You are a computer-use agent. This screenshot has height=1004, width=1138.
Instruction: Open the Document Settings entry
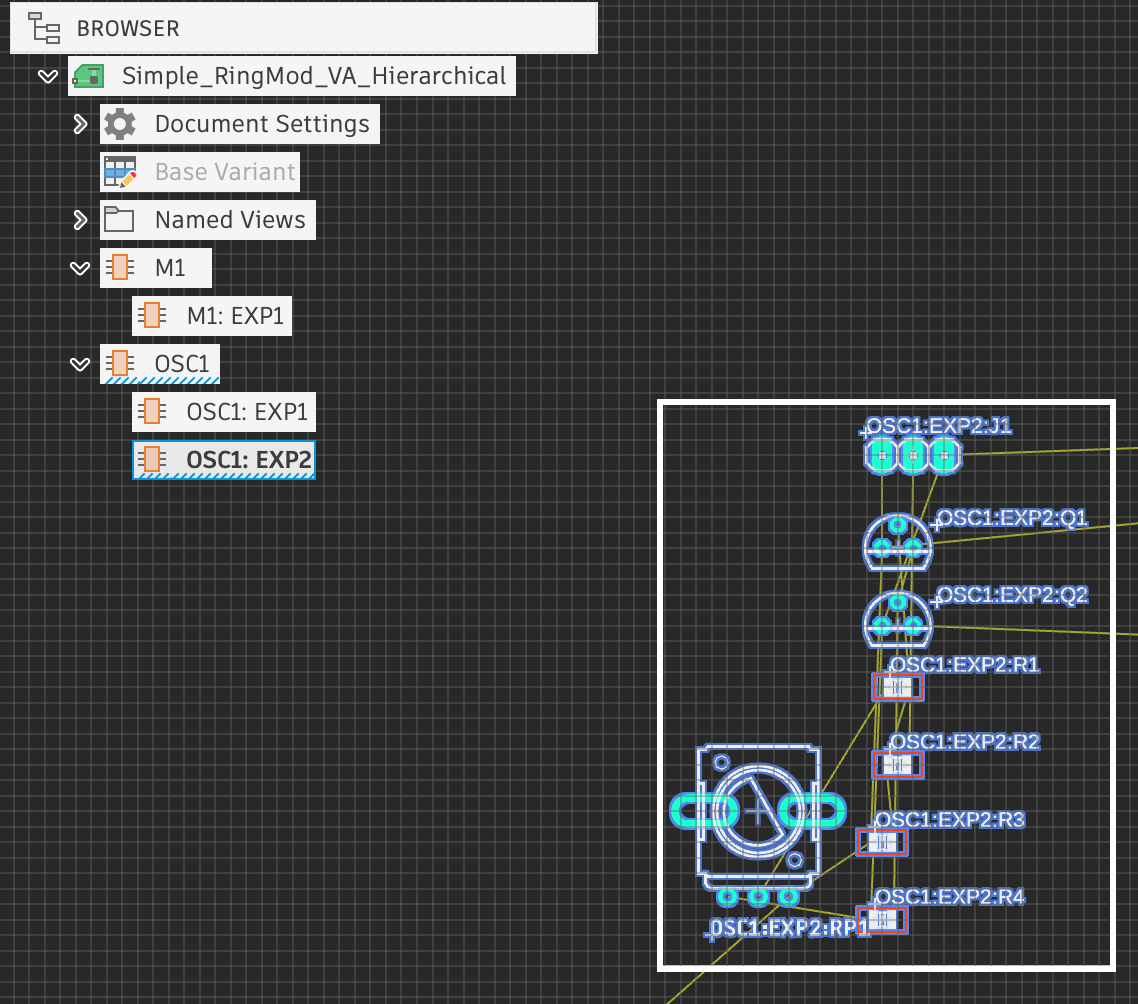tap(262, 124)
